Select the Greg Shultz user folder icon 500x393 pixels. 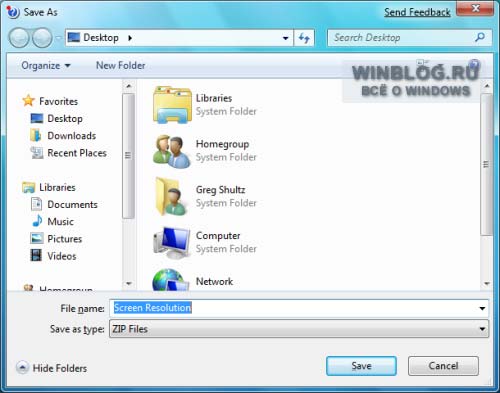[x=171, y=196]
